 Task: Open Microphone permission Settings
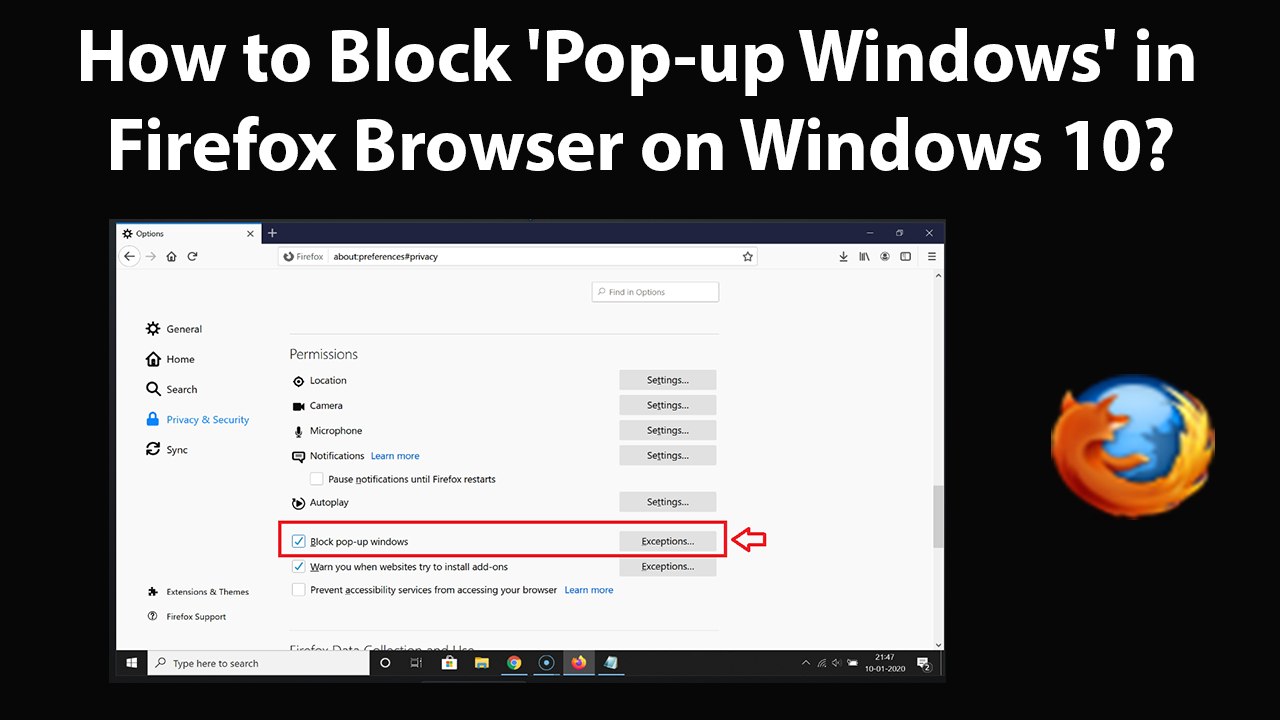668,430
